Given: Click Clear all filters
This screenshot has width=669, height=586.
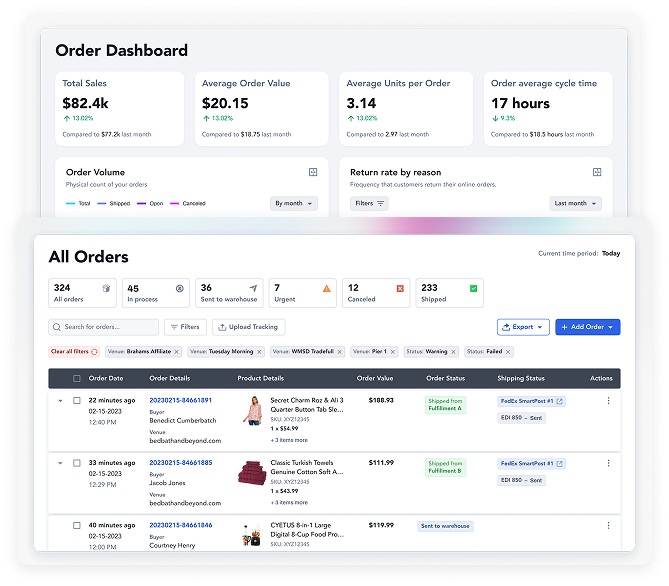Looking at the screenshot, I should (x=74, y=352).
